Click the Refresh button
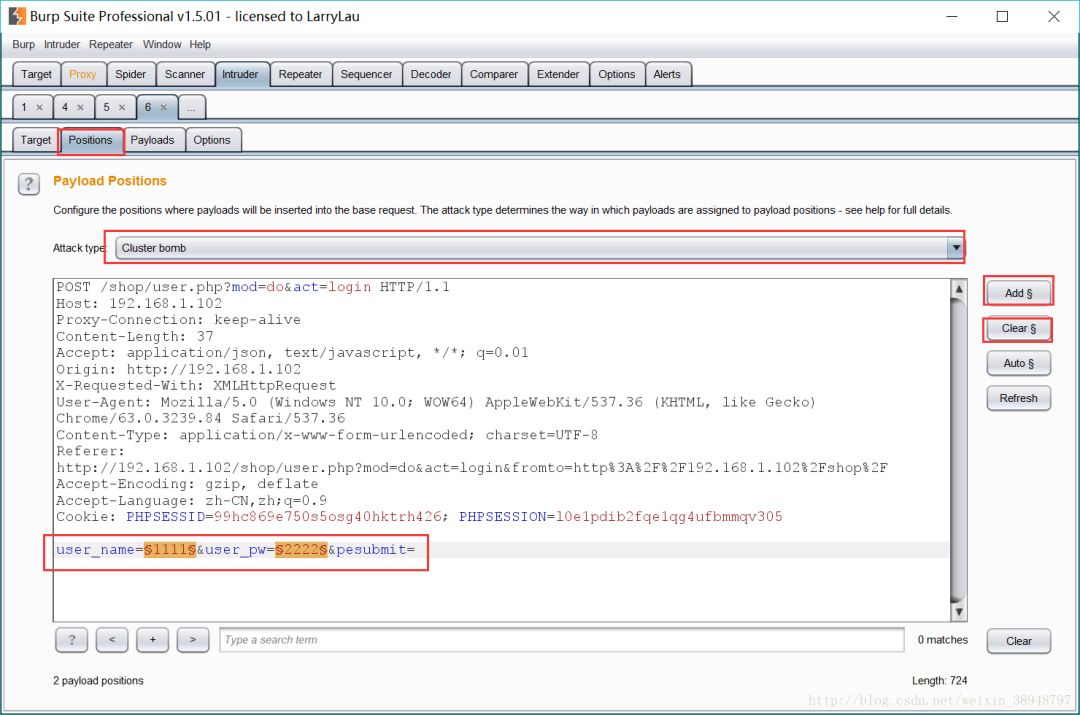The height and width of the screenshot is (715, 1080). click(1019, 398)
